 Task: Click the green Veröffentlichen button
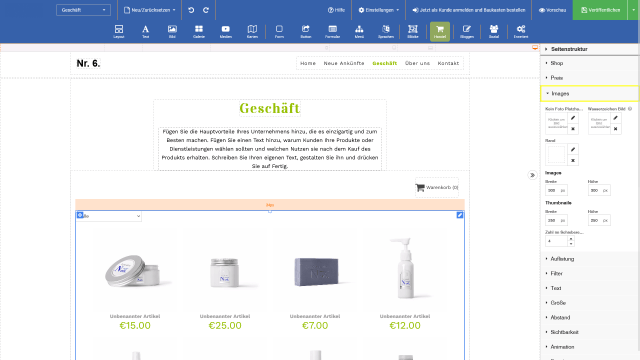click(600, 10)
